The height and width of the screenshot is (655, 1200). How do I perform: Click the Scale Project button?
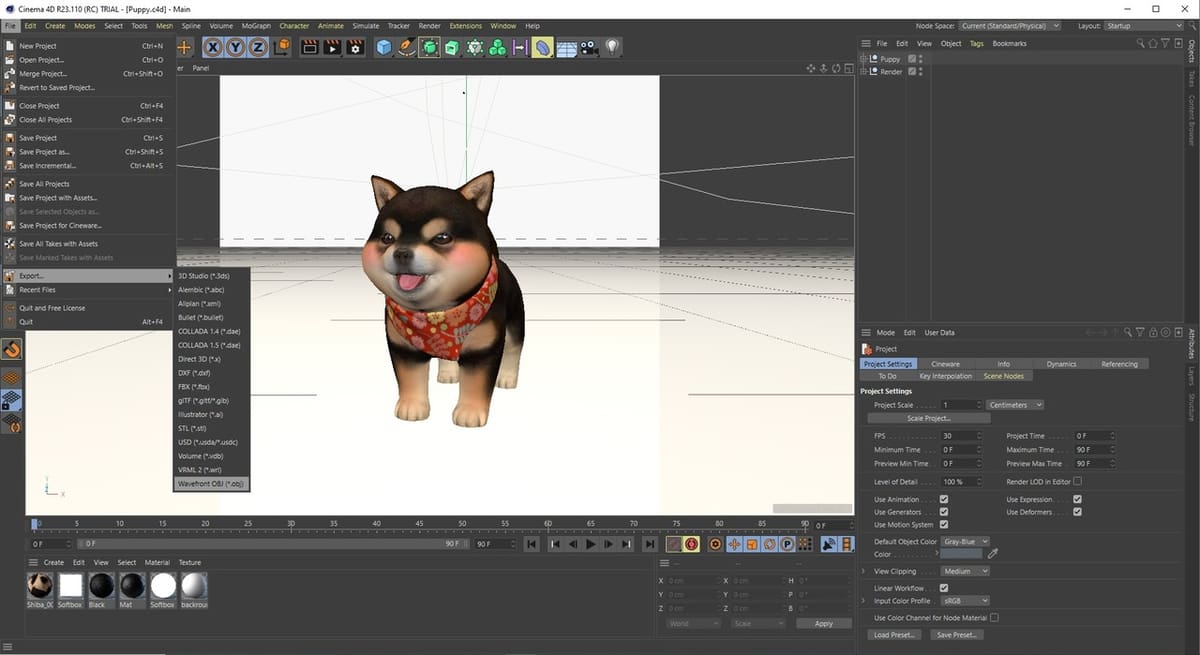928,418
